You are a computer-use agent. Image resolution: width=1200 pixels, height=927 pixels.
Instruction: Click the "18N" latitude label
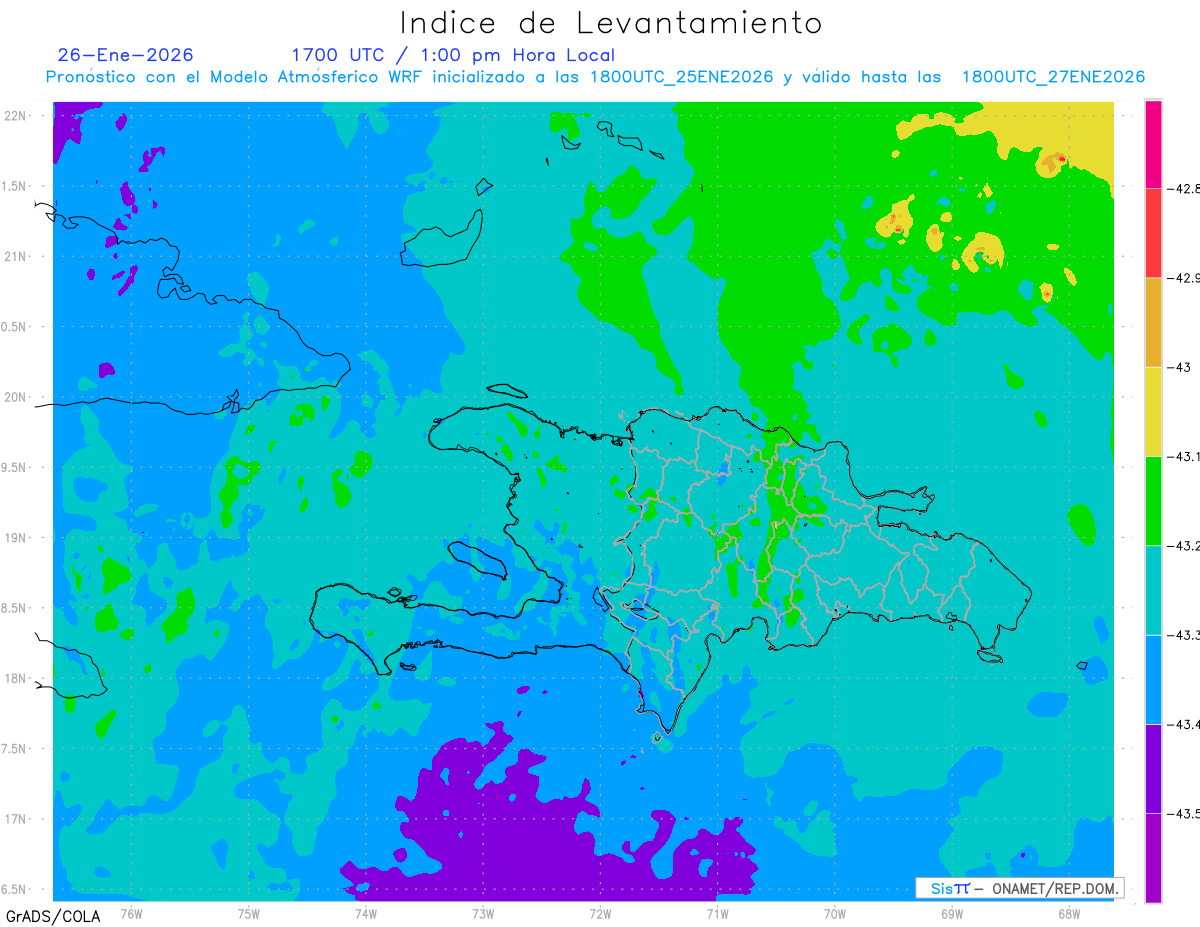pos(17,679)
